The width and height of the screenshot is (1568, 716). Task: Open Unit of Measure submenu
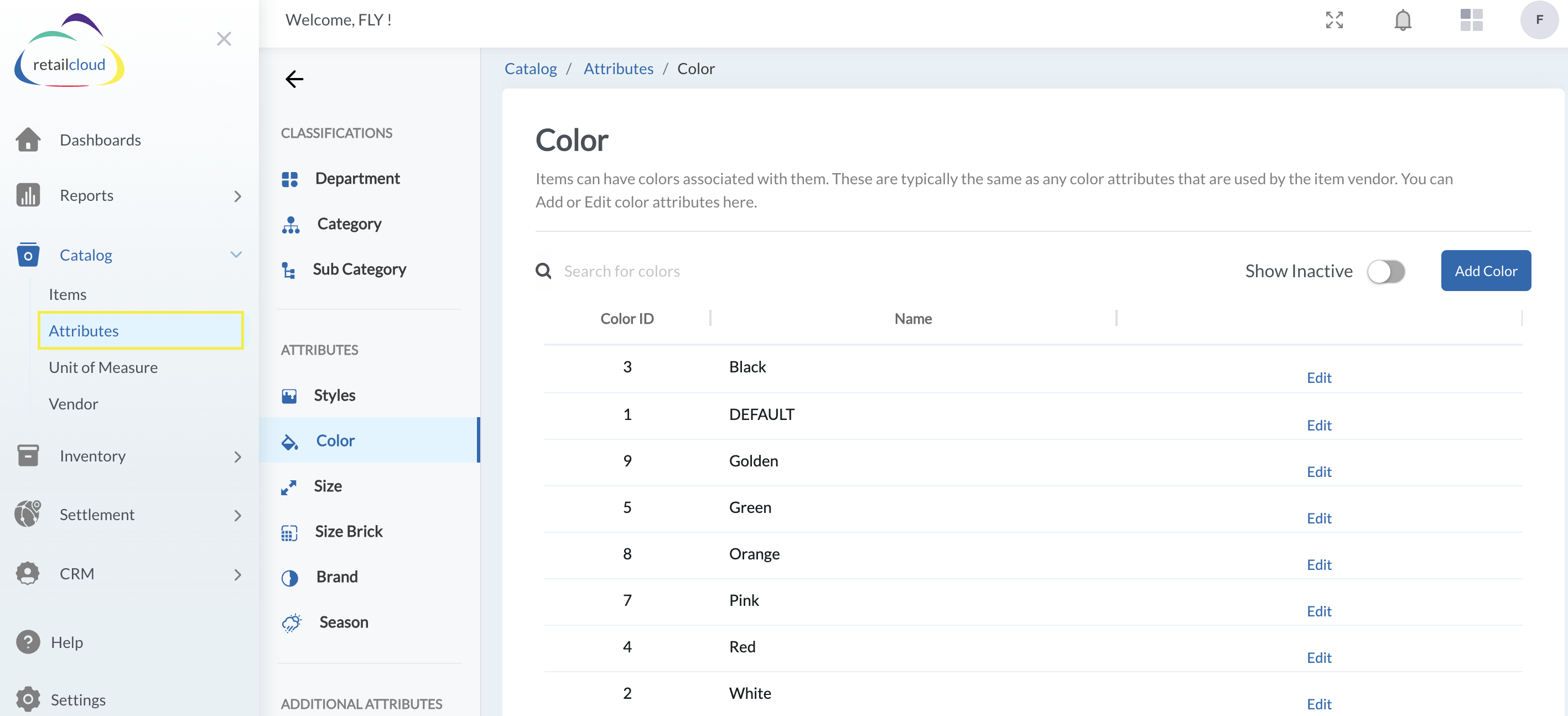pyautogui.click(x=103, y=367)
